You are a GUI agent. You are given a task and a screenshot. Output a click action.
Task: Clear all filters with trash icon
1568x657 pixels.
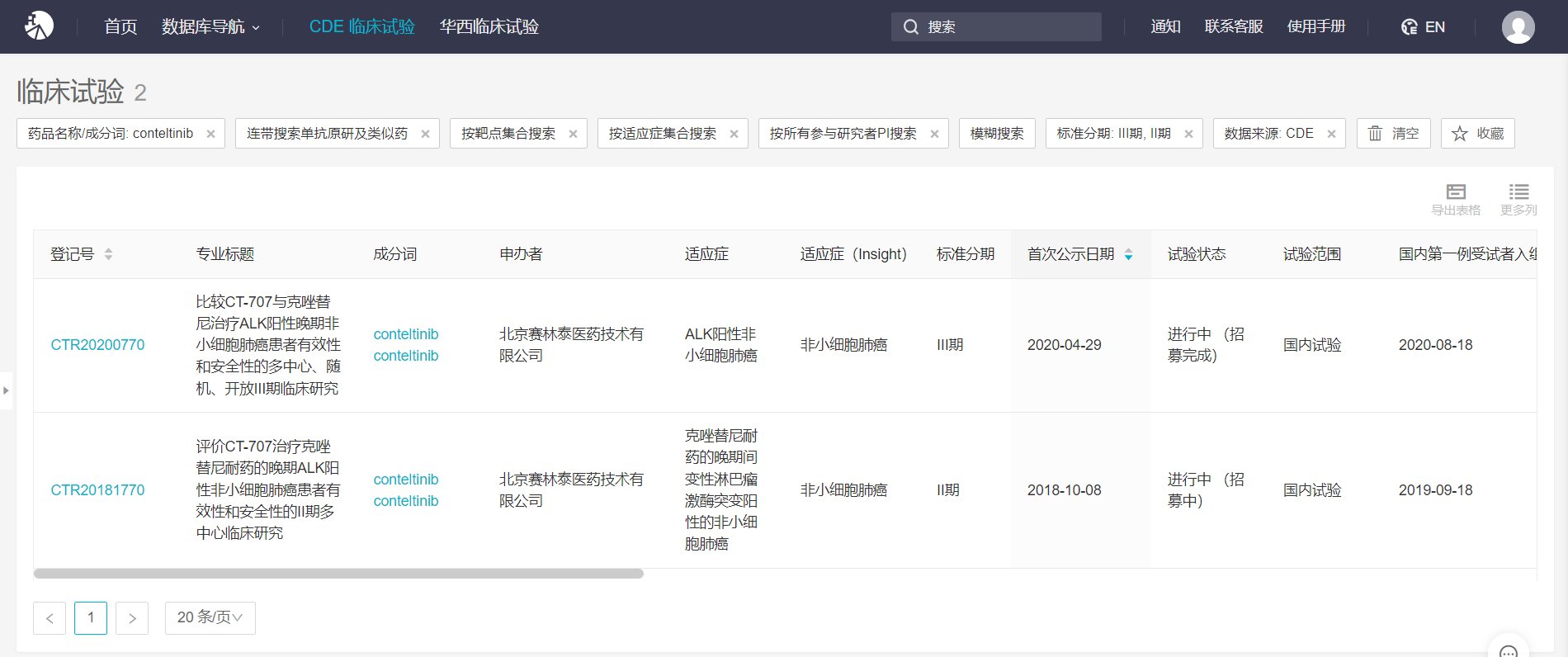[1393, 134]
